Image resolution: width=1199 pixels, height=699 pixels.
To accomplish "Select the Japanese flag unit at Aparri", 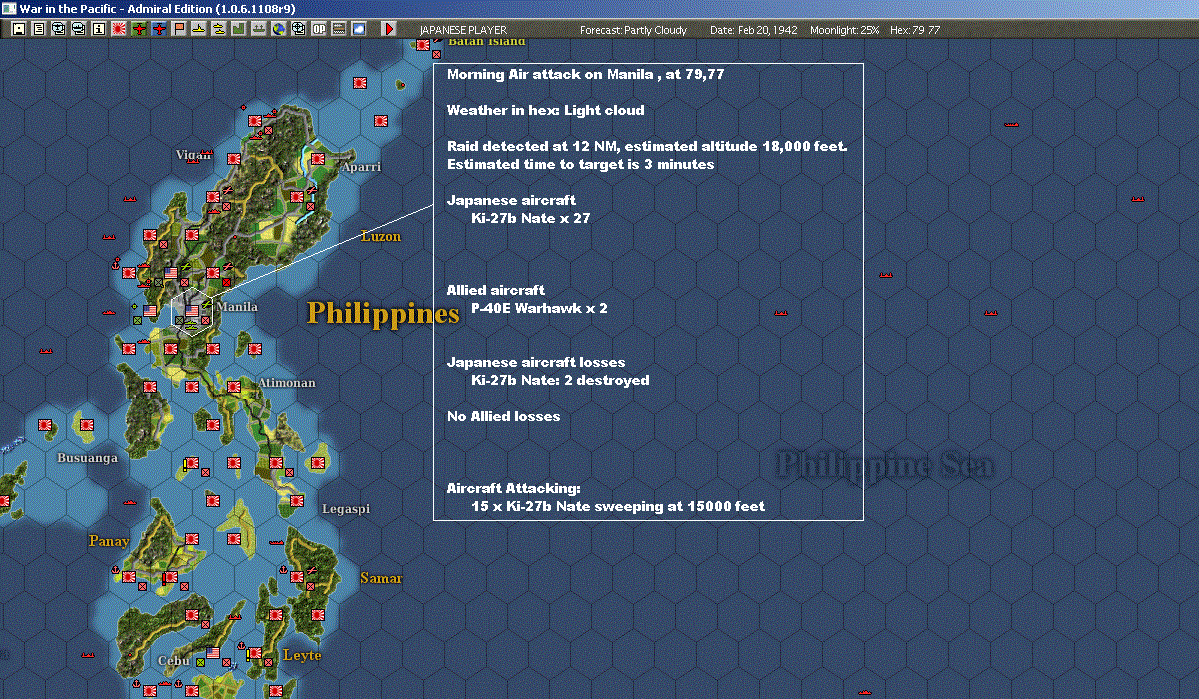I will click(x=318, y=159).
